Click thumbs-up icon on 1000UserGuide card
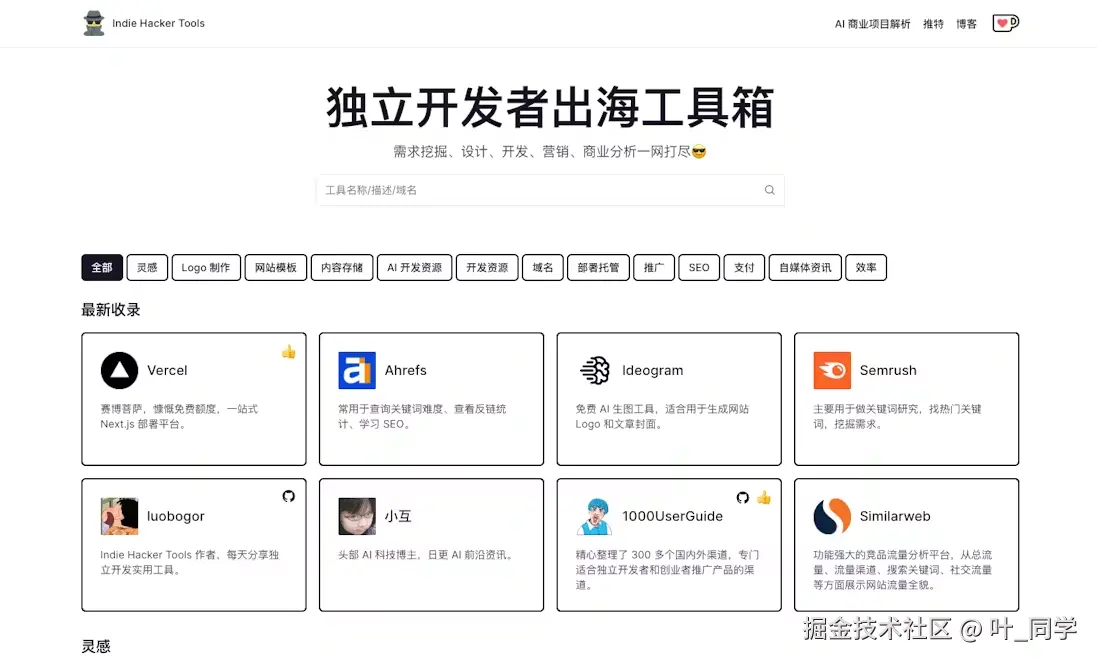 click(x=763, y=497)
